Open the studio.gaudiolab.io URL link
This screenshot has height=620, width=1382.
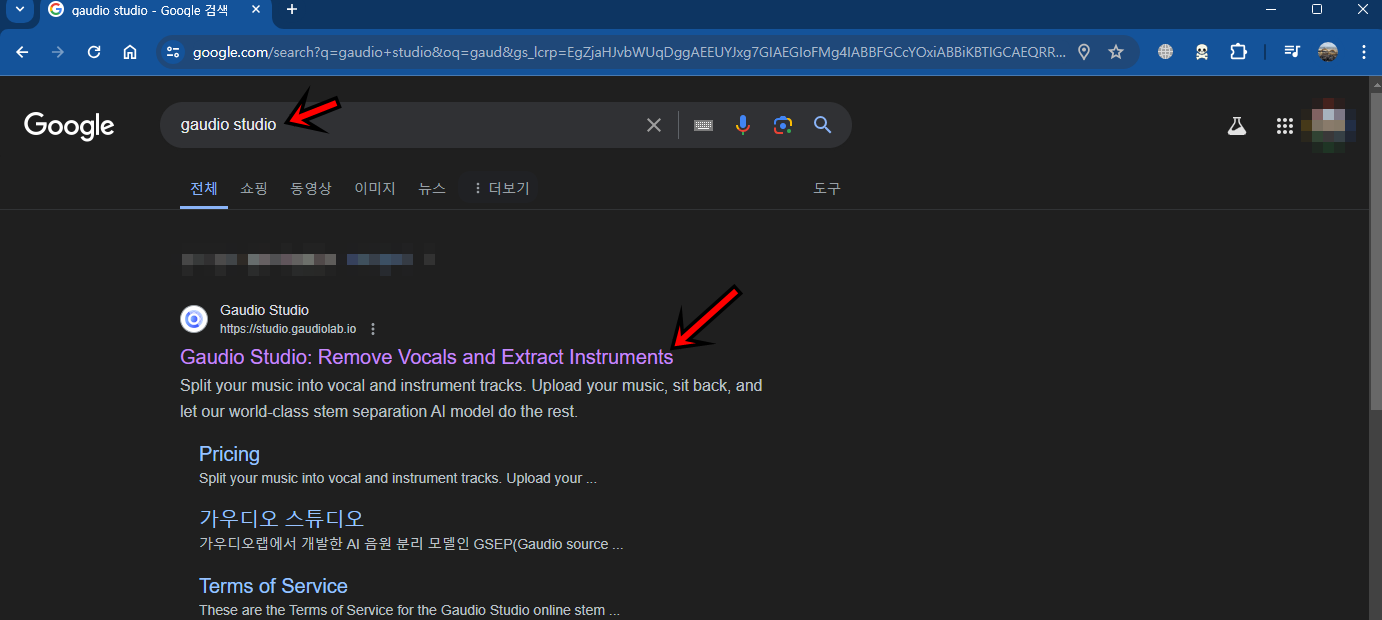[x=288, y=329]
